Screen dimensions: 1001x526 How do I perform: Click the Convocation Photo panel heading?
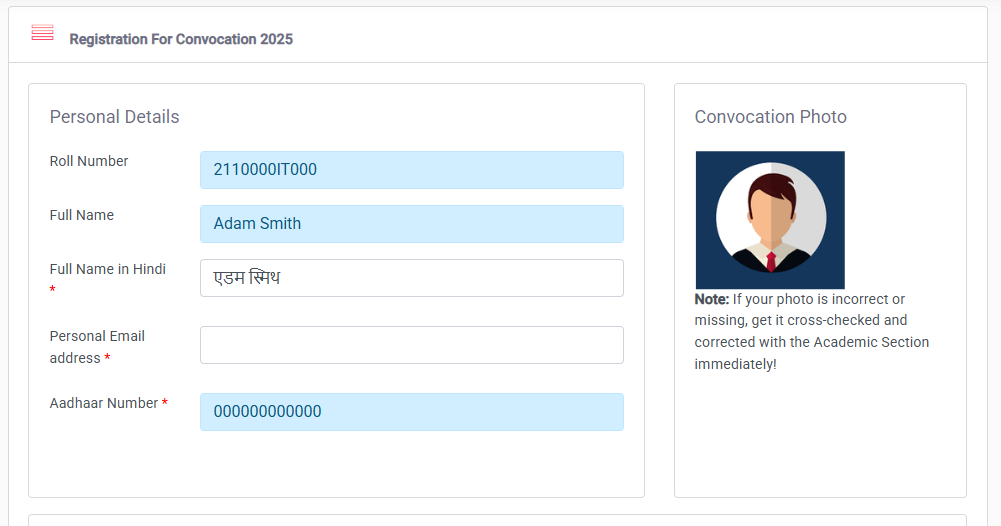[770, 117]
